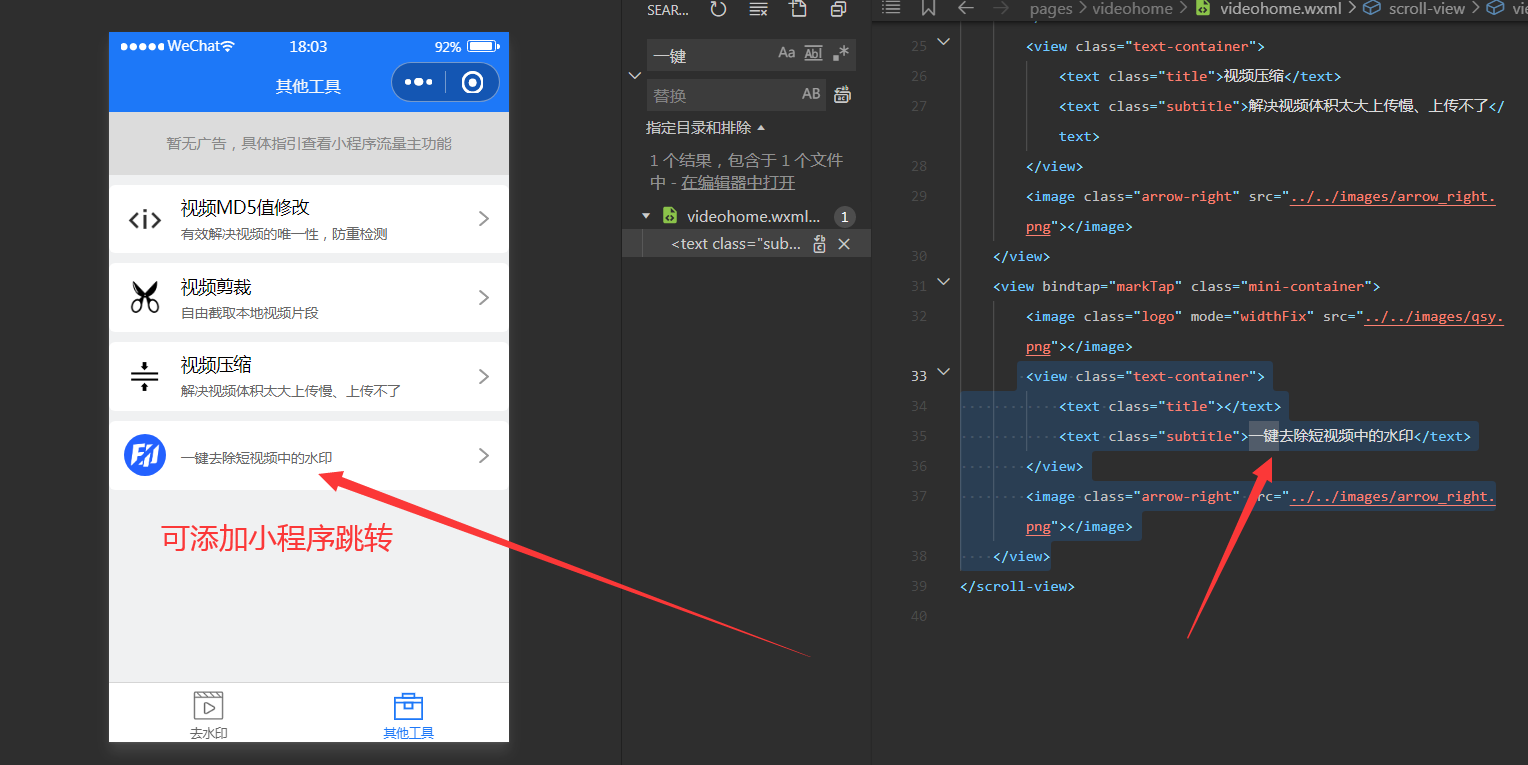This screenshot has height=765, width=1528.
Task: Collapse the videohome.wxml result tree
Action: (x=646, y=216)
